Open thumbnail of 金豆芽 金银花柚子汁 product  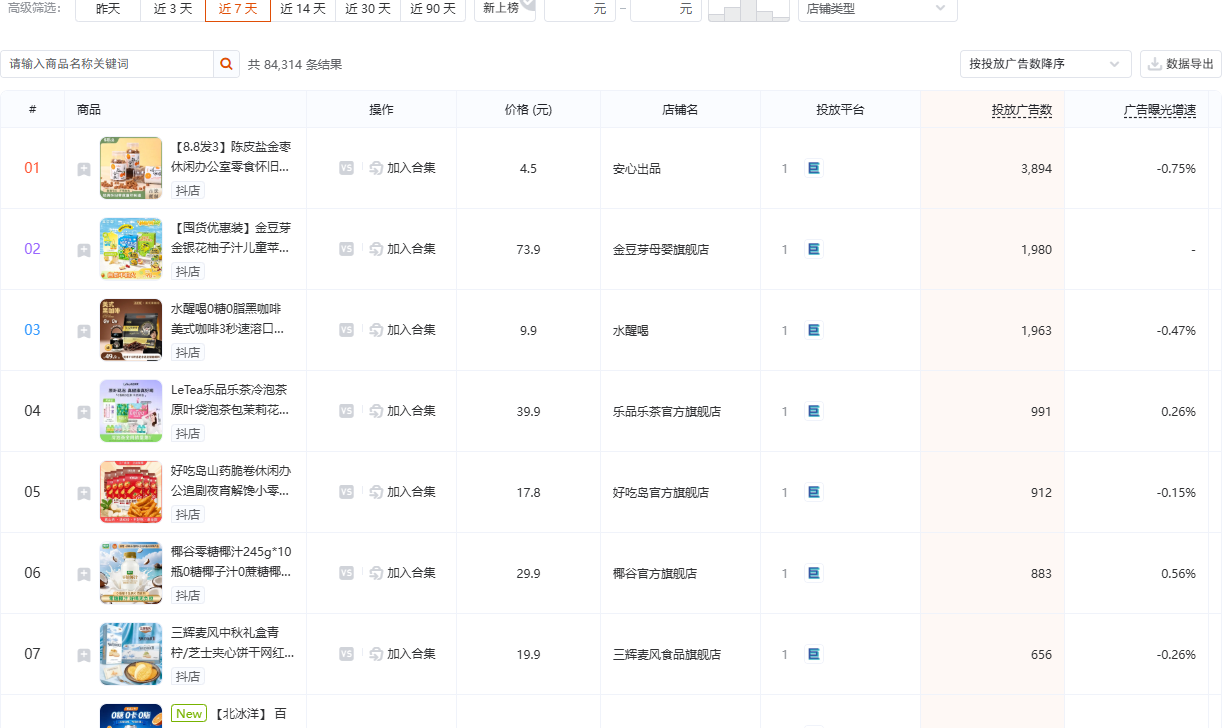(131, 249)
